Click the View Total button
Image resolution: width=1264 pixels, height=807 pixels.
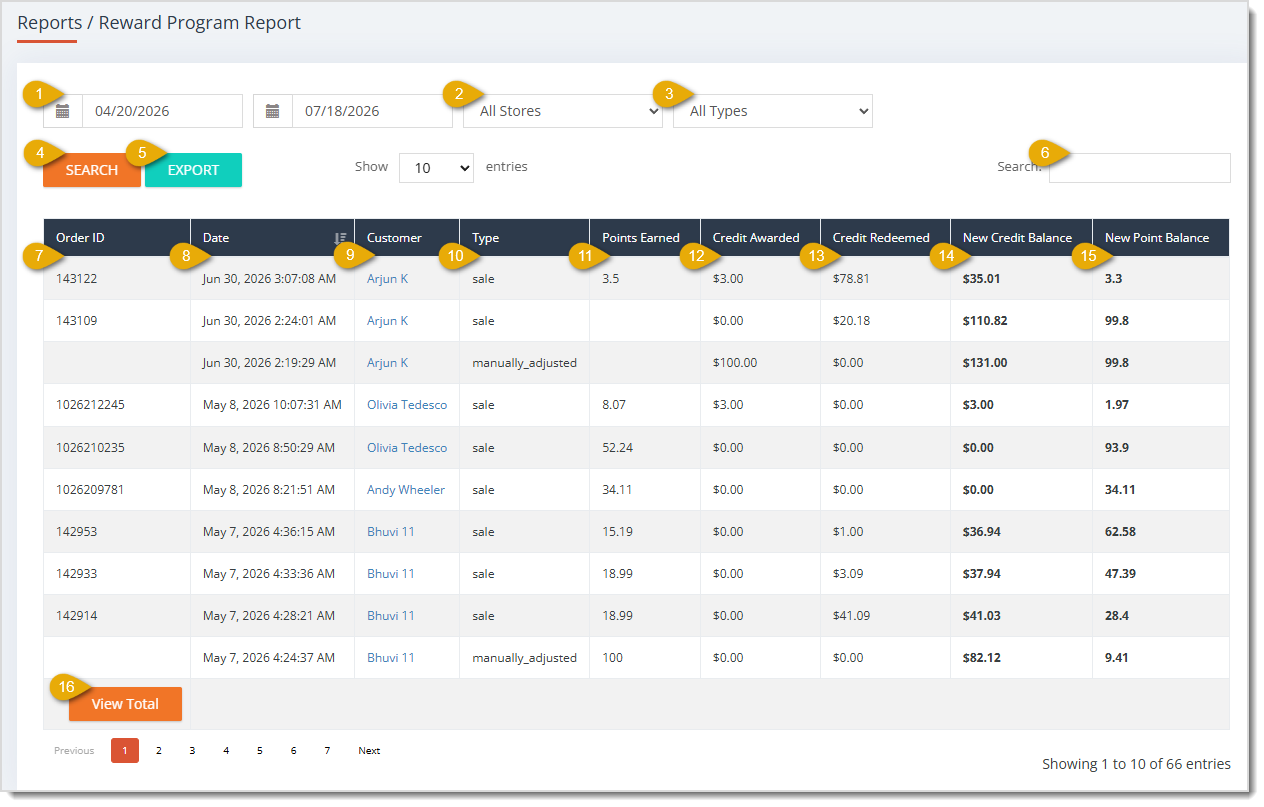pos(125,704)
